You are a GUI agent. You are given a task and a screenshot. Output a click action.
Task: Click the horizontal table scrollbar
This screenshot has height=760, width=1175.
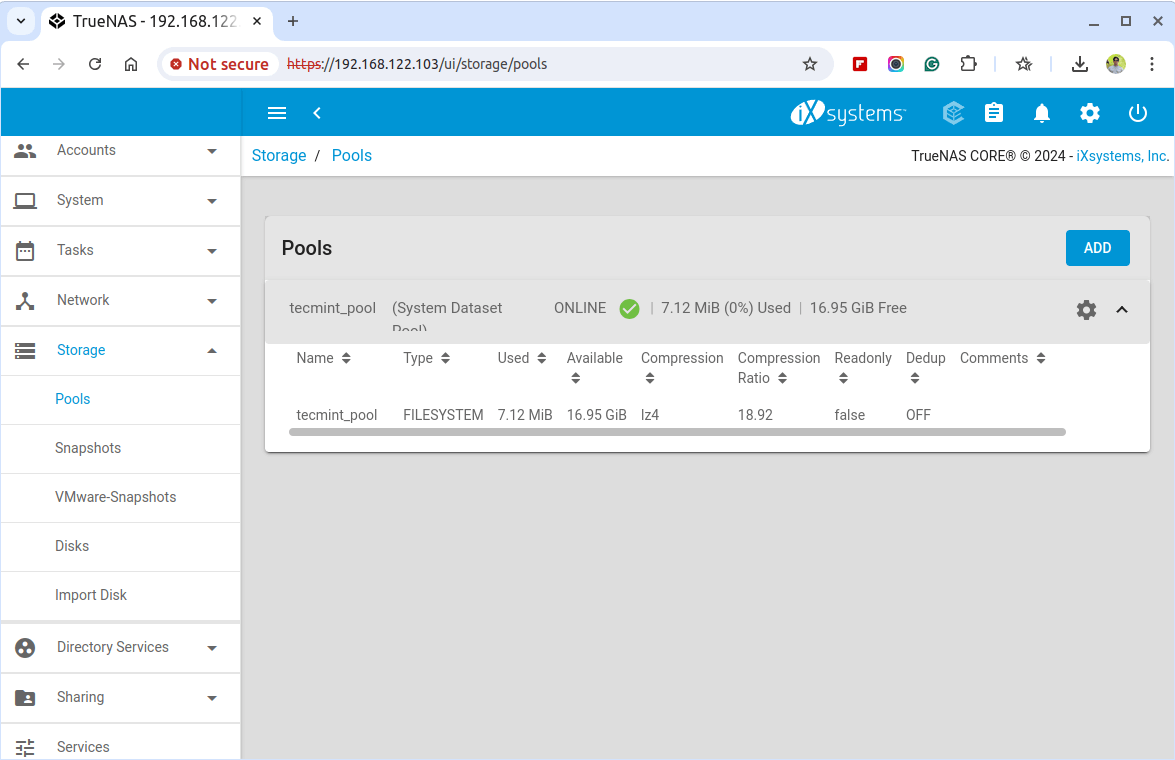click(677, 432)
